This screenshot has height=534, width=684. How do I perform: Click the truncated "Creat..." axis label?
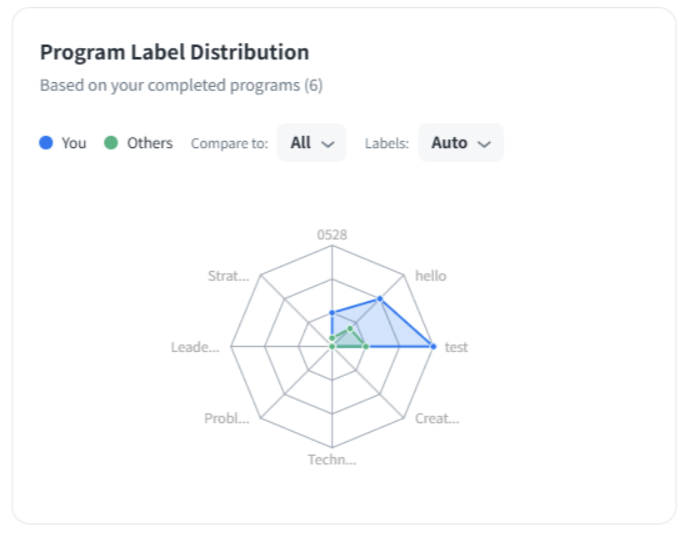437,418
